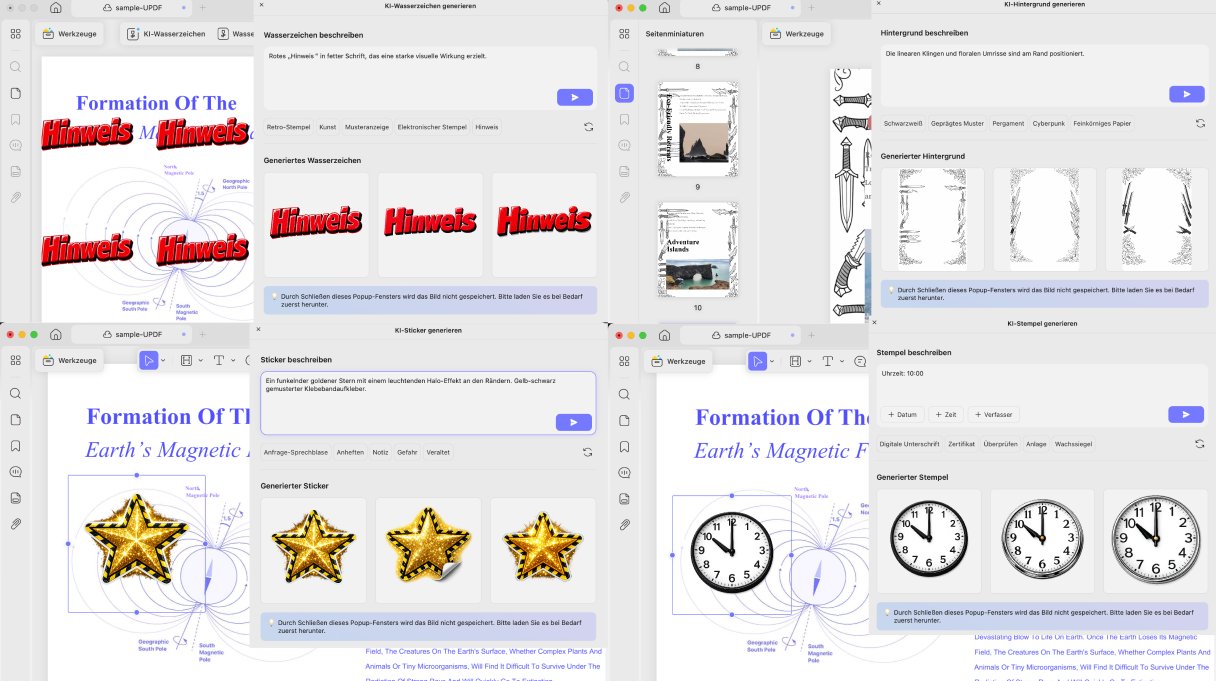Choose Musteranzeige suggestion chip
Viewport: 1216px width, 681px height.
tap(367, 127)
